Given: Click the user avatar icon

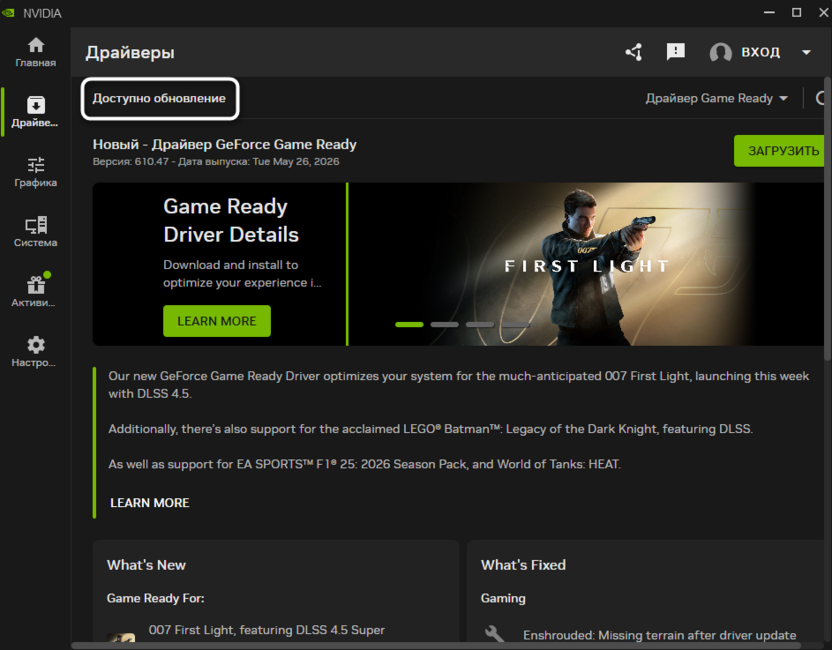Looking at the screenshot, I should click(x=721, y=53).
